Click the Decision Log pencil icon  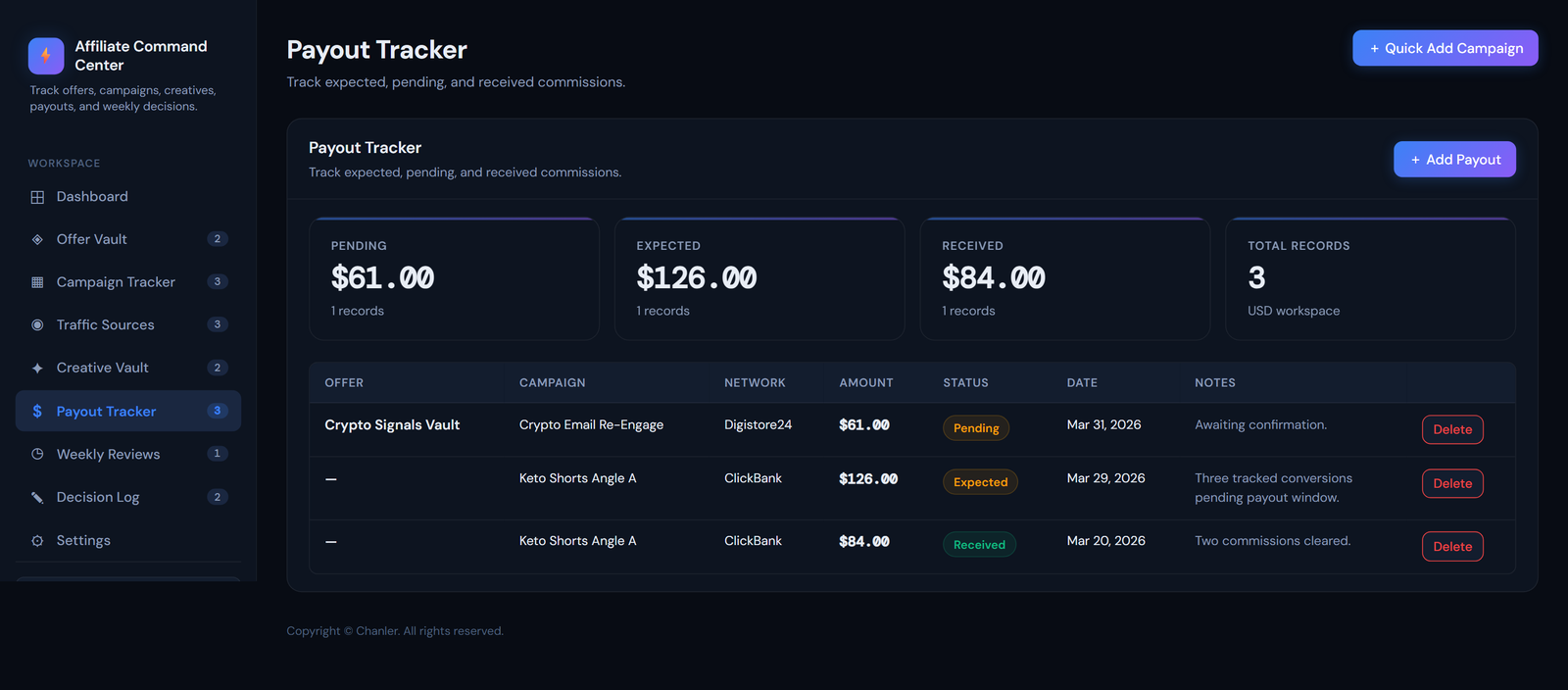pos(37,497)
